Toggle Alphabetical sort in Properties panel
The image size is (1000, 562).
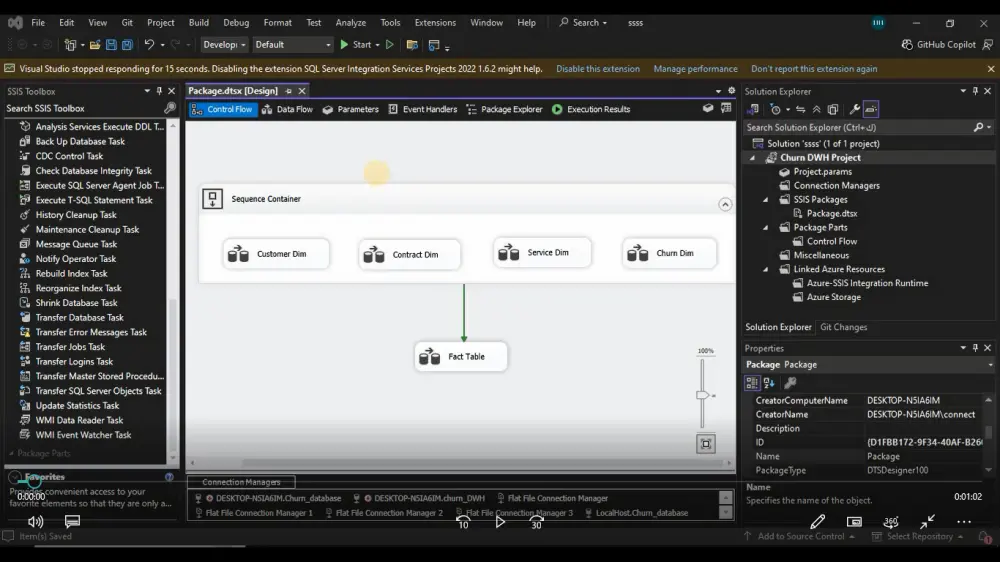tap(769, 383)
